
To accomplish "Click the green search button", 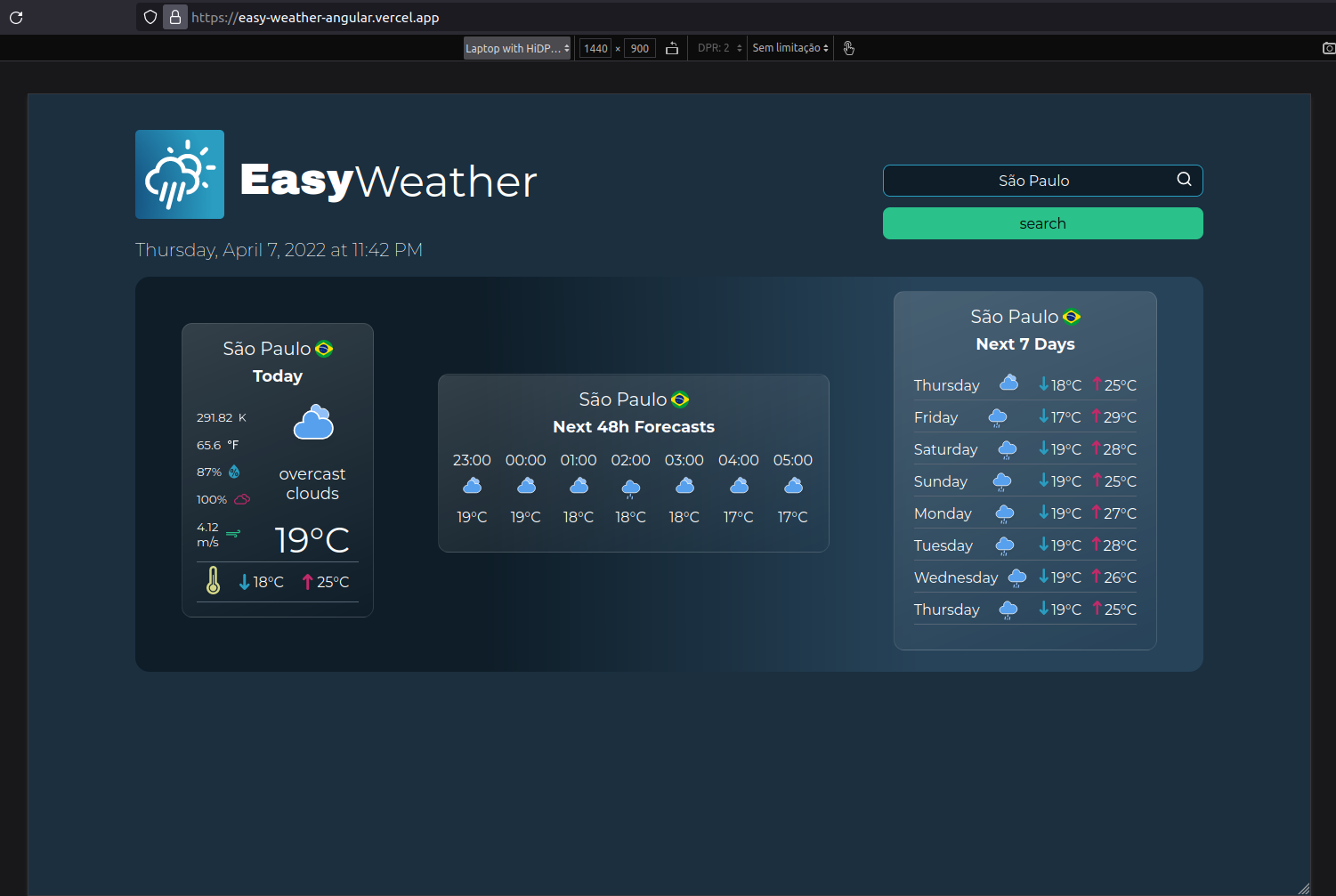I will (1042, 223).
